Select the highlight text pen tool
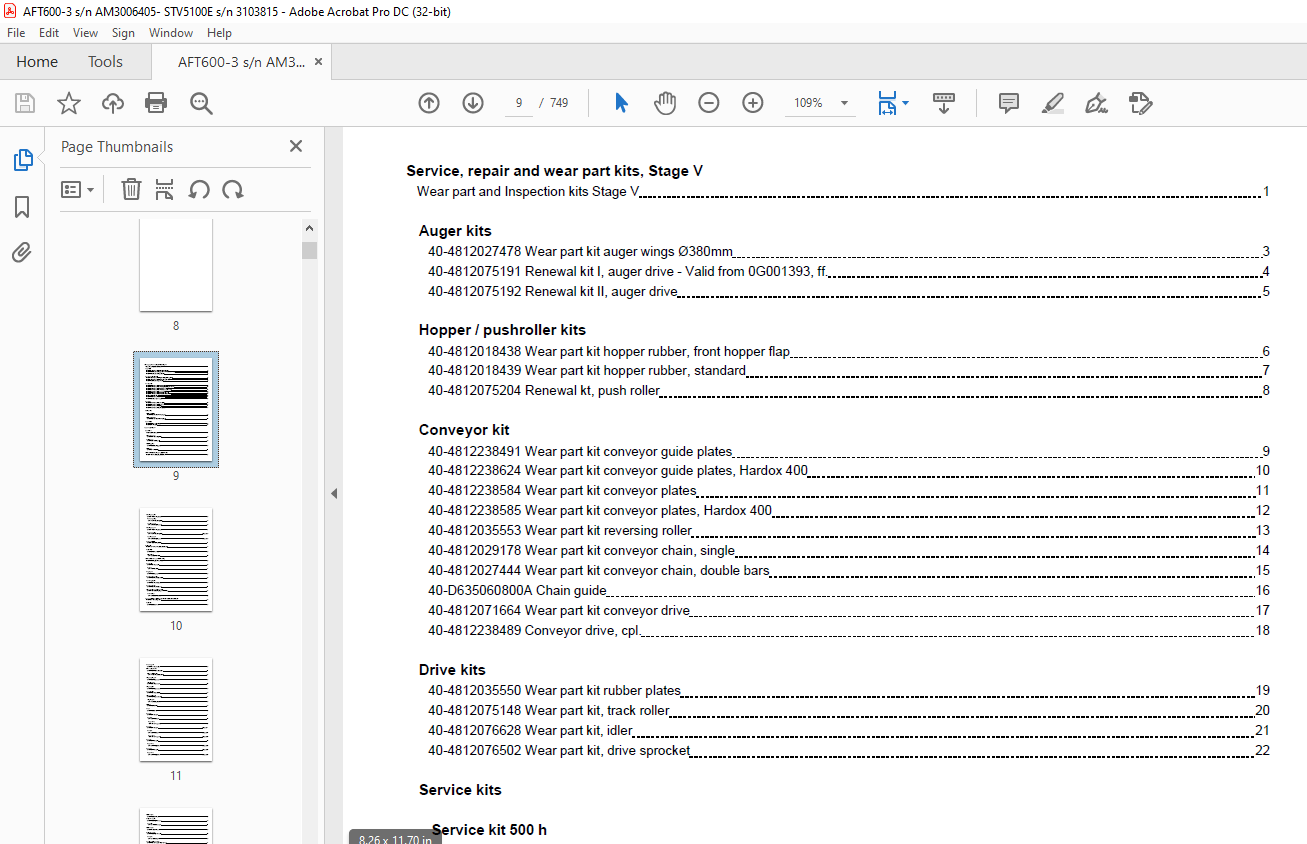This screenshot has width=1307, height=844. point(1052,103)
